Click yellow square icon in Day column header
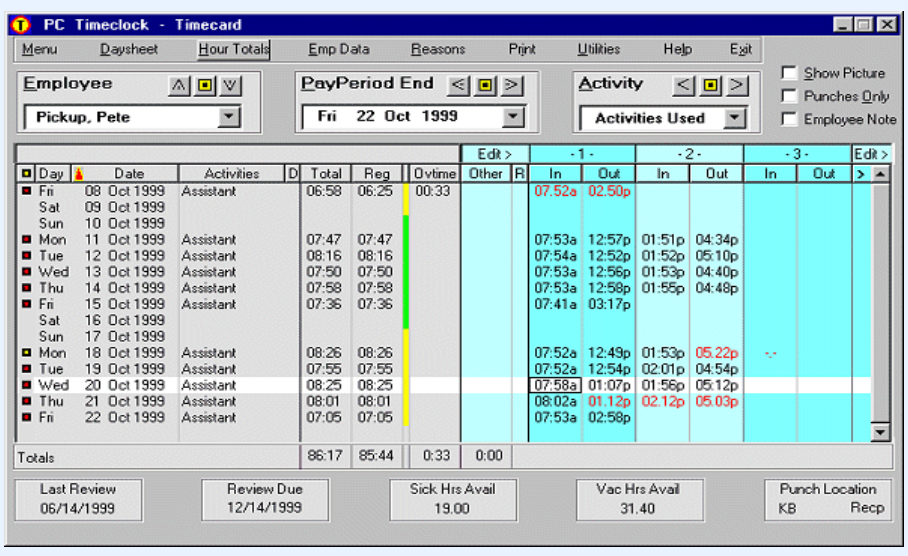The width and height of the screenshot is (908, 556). 27,173
